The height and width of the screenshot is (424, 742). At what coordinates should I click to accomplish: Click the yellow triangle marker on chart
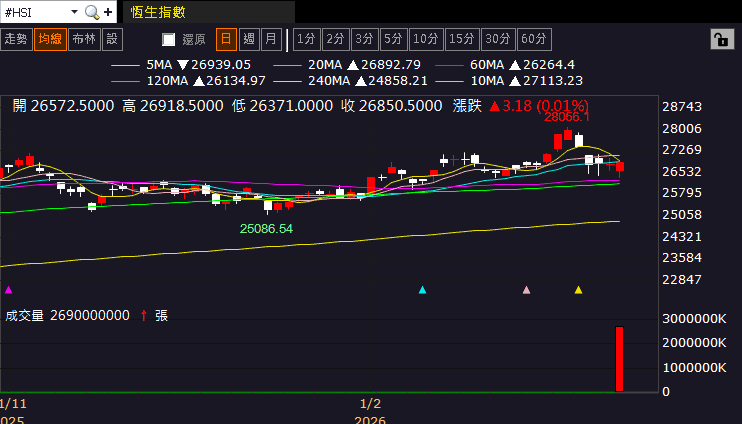(x=578, y=290)
